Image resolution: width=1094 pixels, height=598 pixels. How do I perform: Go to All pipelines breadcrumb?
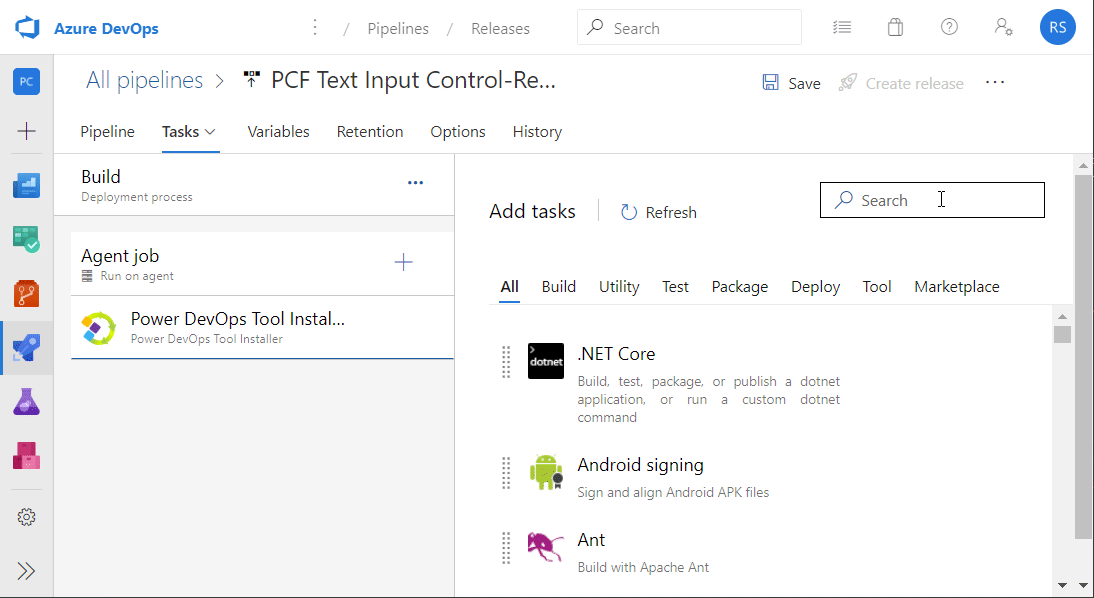[144, 80]
